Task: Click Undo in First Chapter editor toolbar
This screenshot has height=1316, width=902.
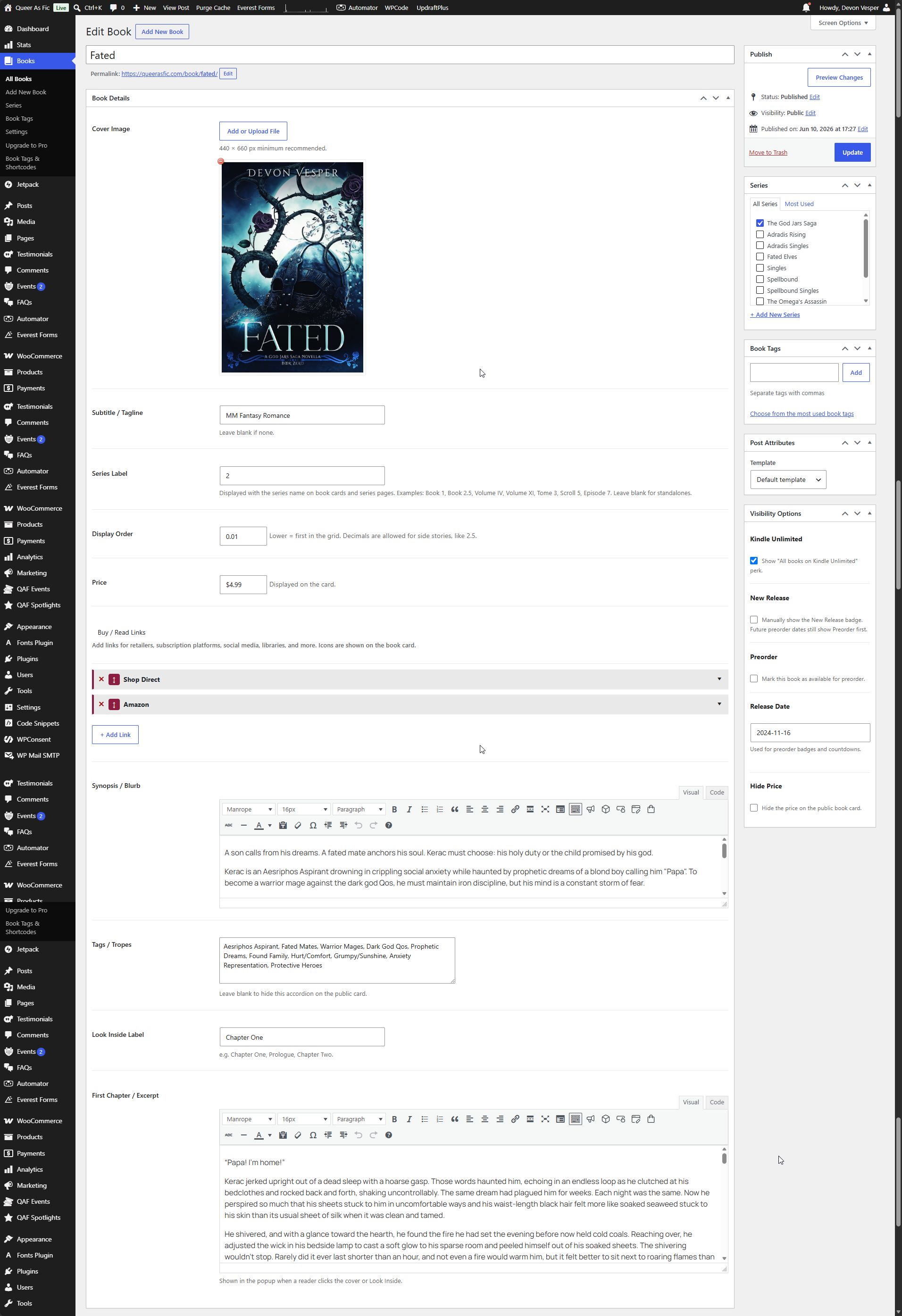Action: [x=358, y=1135]
